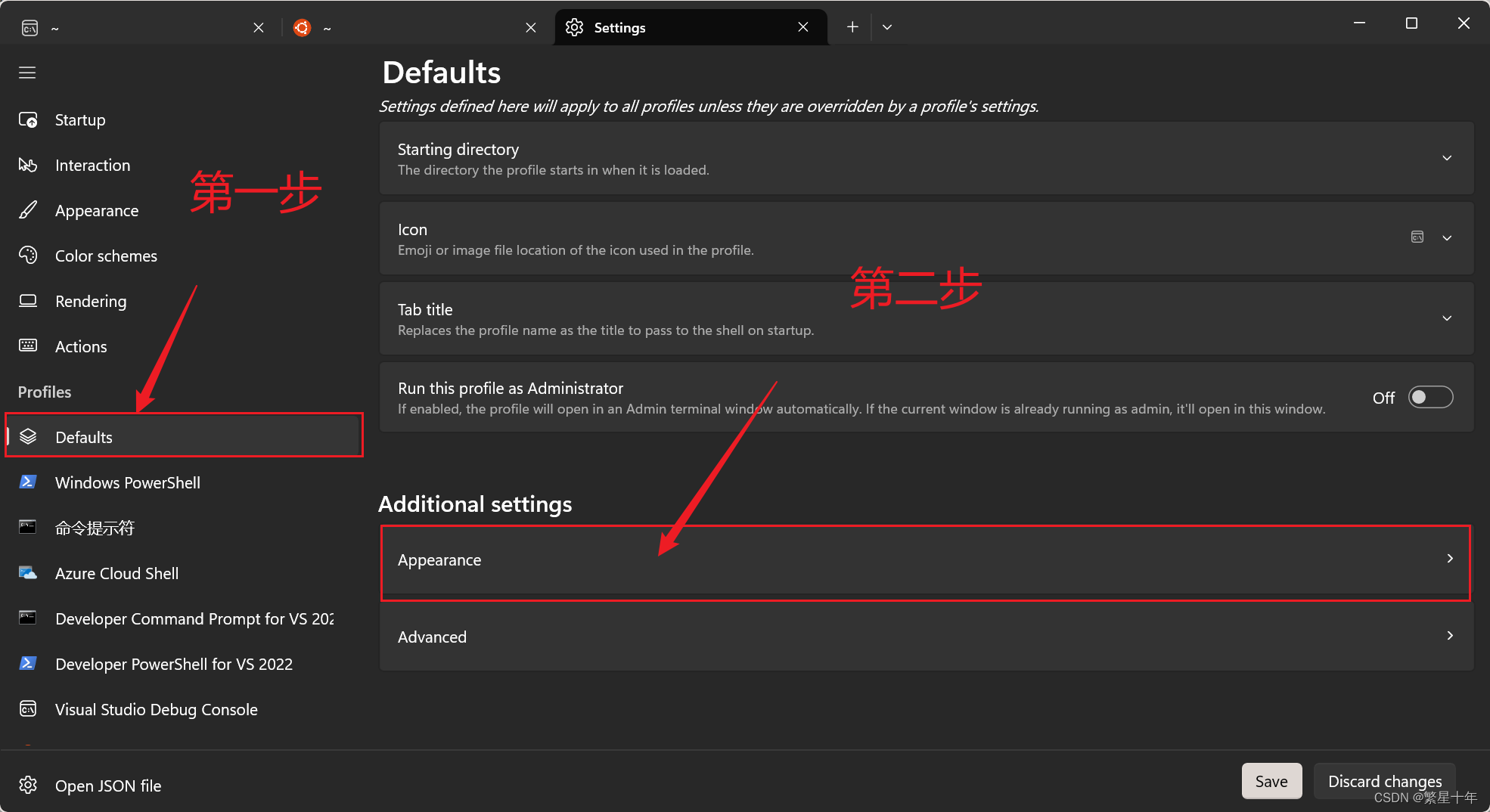The width and height of the screenshot is (1490, 812).
Task: Click the Developer PowerShell for VS 2022 icon
Action: pos(28,663)
